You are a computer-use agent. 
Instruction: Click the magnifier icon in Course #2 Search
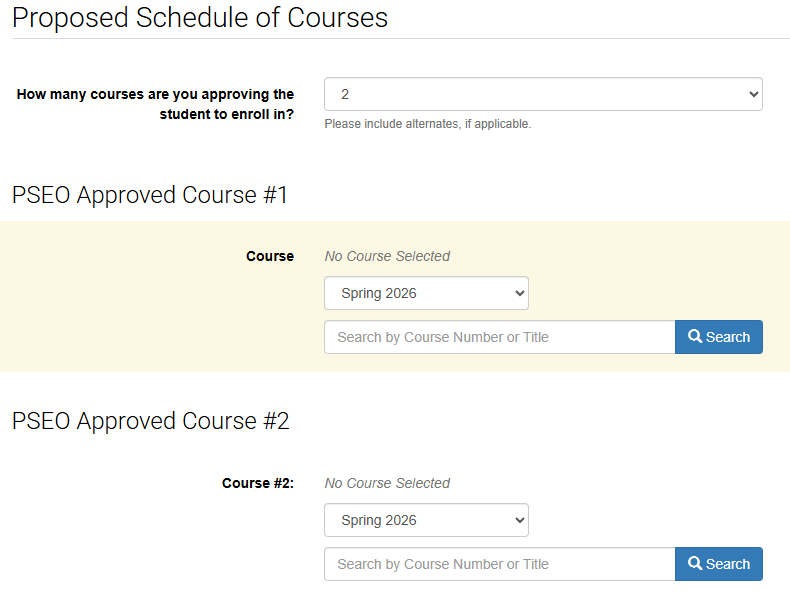click(x=695, y=564)
